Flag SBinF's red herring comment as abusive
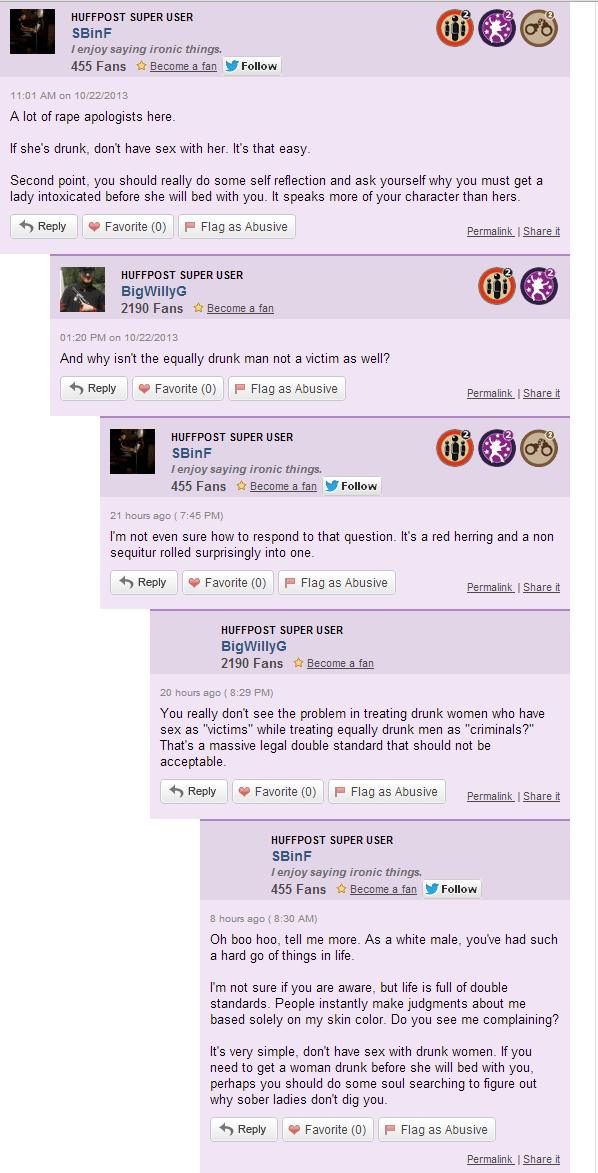598x1173 pixels. 337,583
